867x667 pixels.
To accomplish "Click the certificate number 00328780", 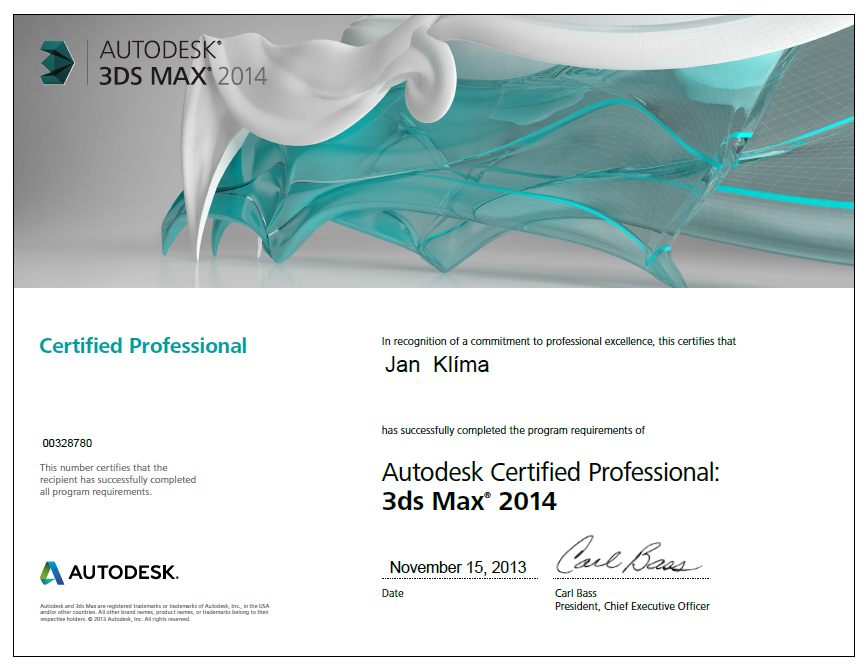I will click(x=67, y=443).
